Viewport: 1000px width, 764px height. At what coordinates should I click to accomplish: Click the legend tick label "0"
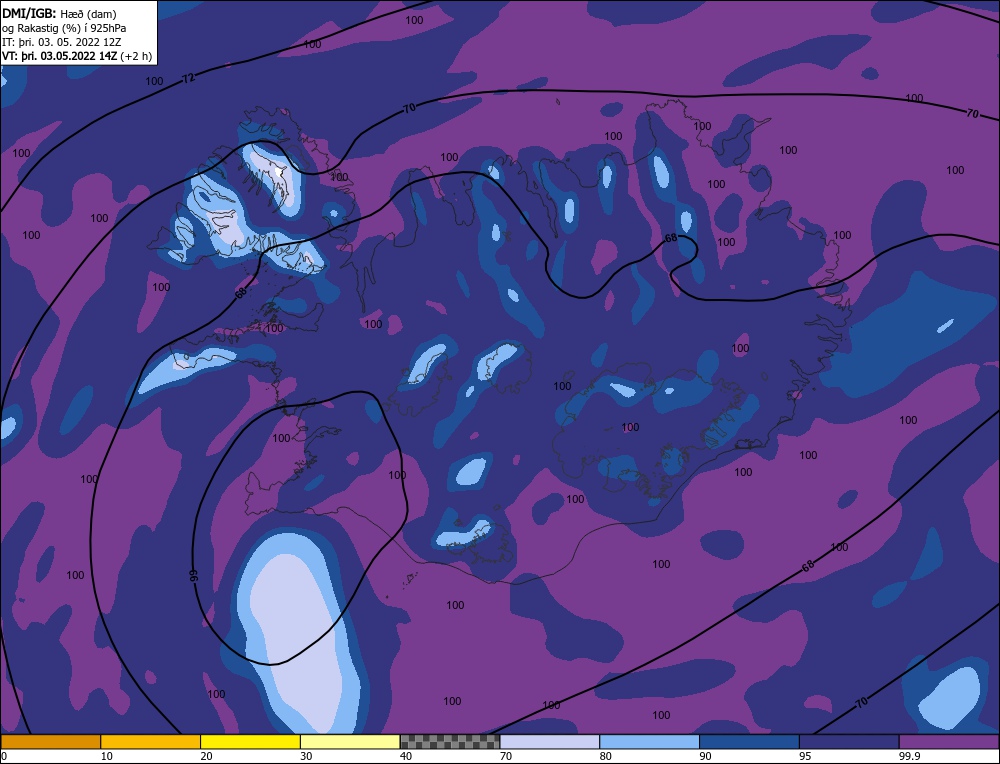[4, 756]
